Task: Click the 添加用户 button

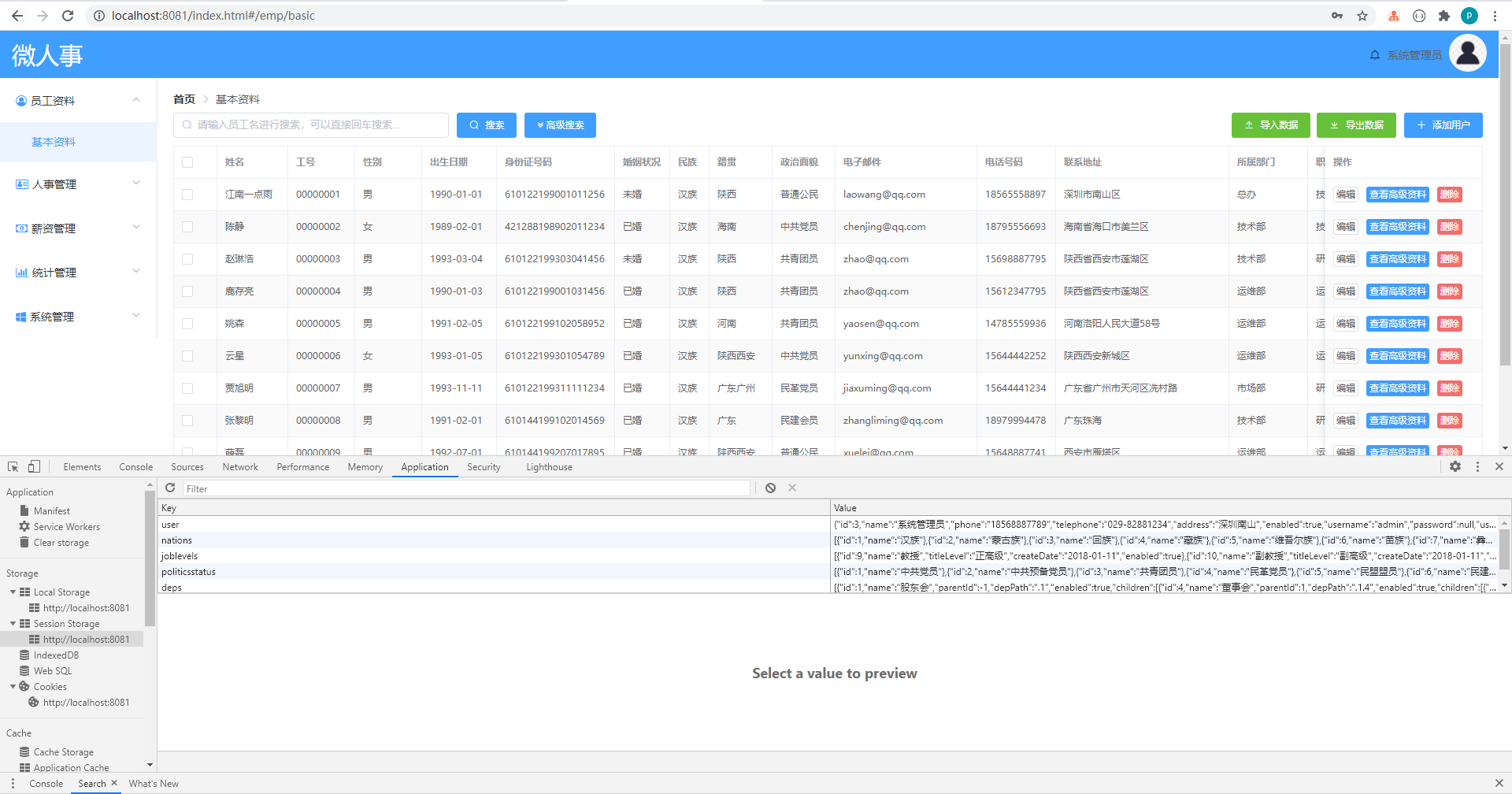Action: click(x=1443, y=125)
